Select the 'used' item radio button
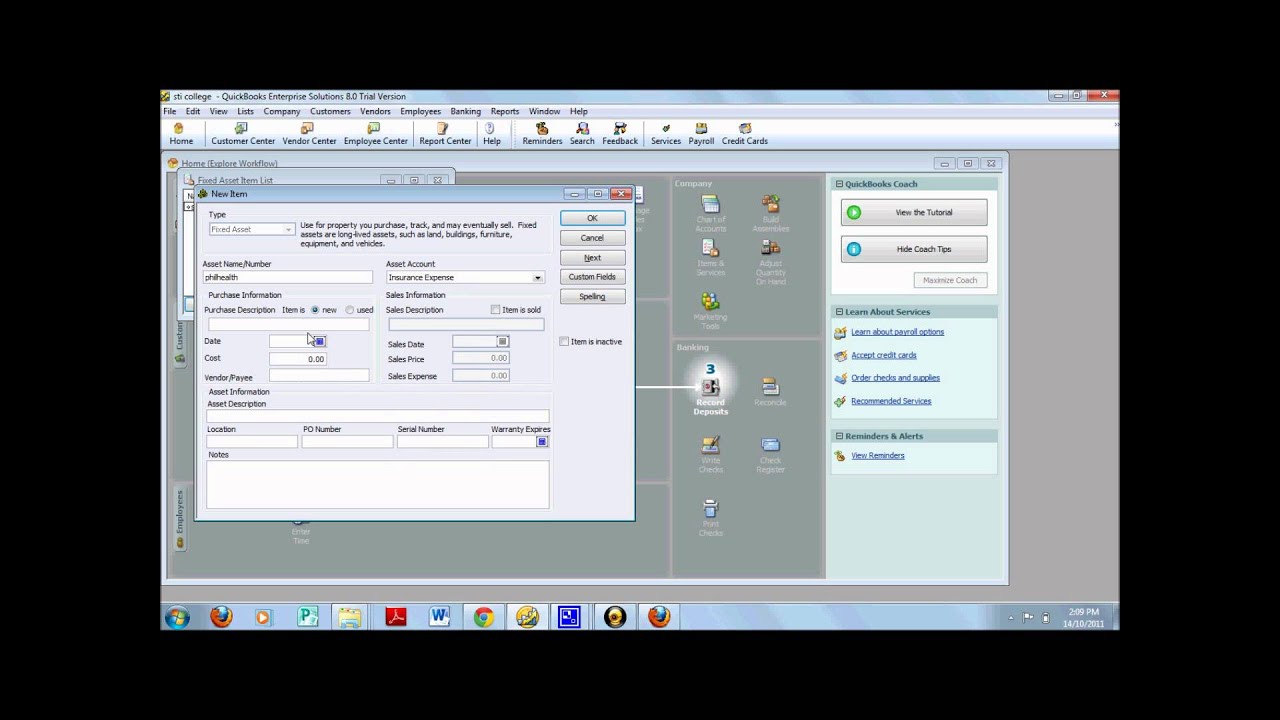 350,310
